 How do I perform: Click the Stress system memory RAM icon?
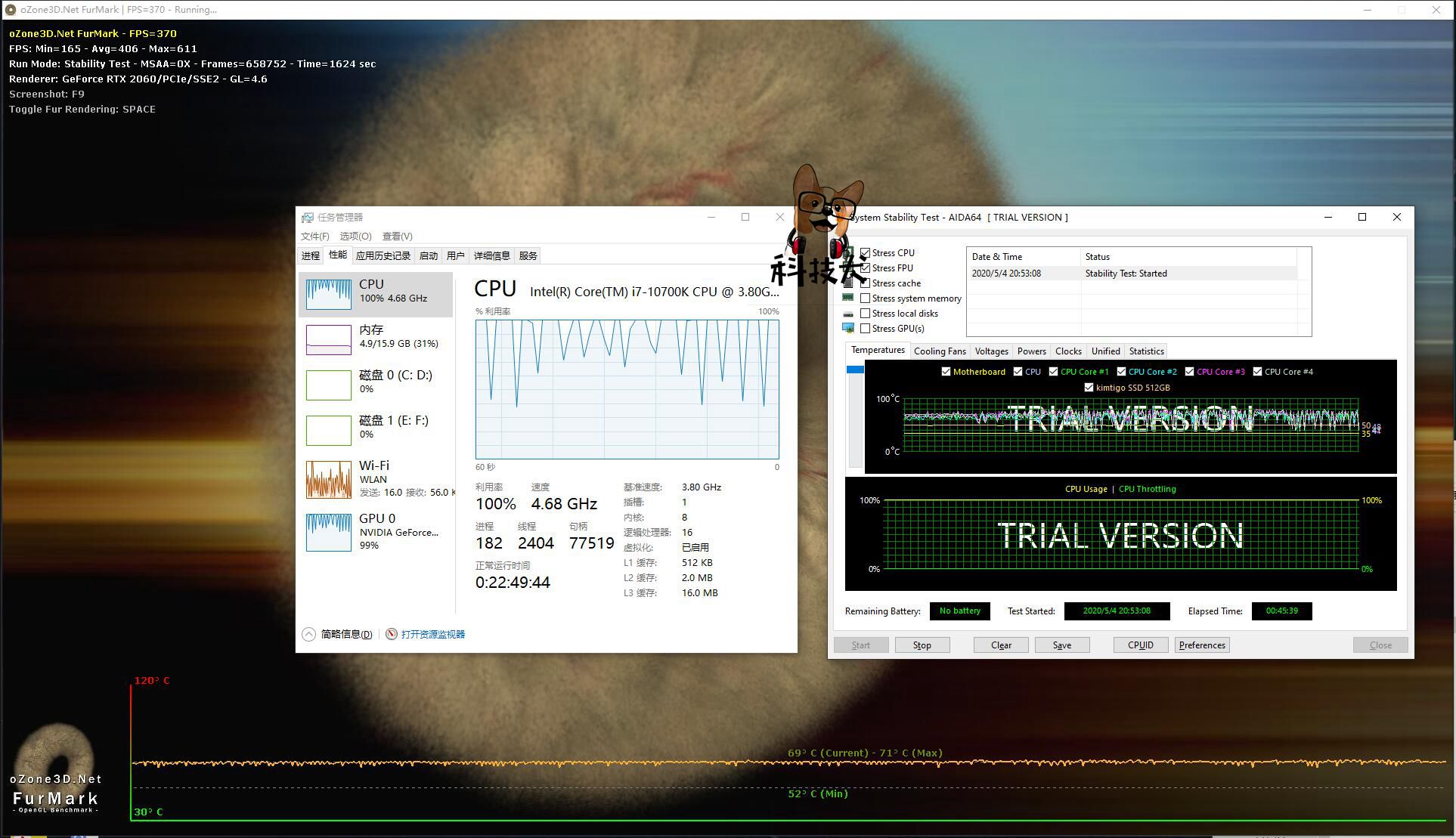848,298
